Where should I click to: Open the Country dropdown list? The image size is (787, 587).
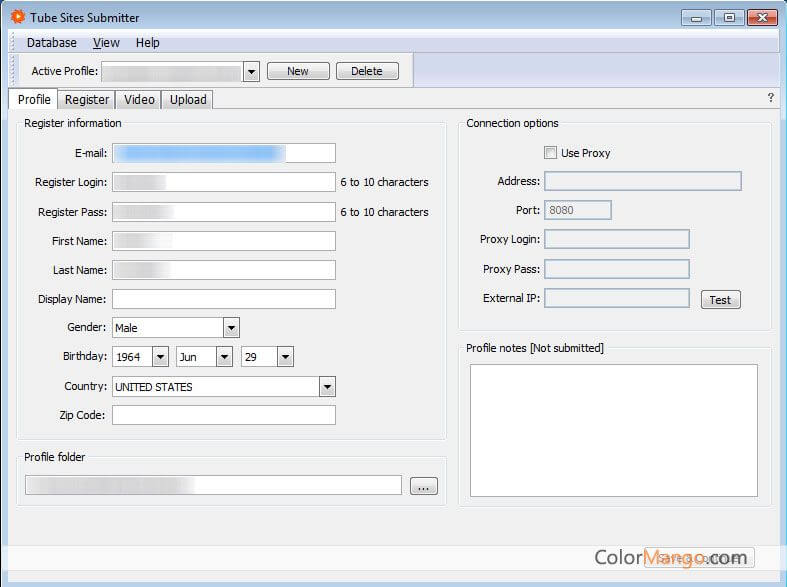tap(327, 387)
